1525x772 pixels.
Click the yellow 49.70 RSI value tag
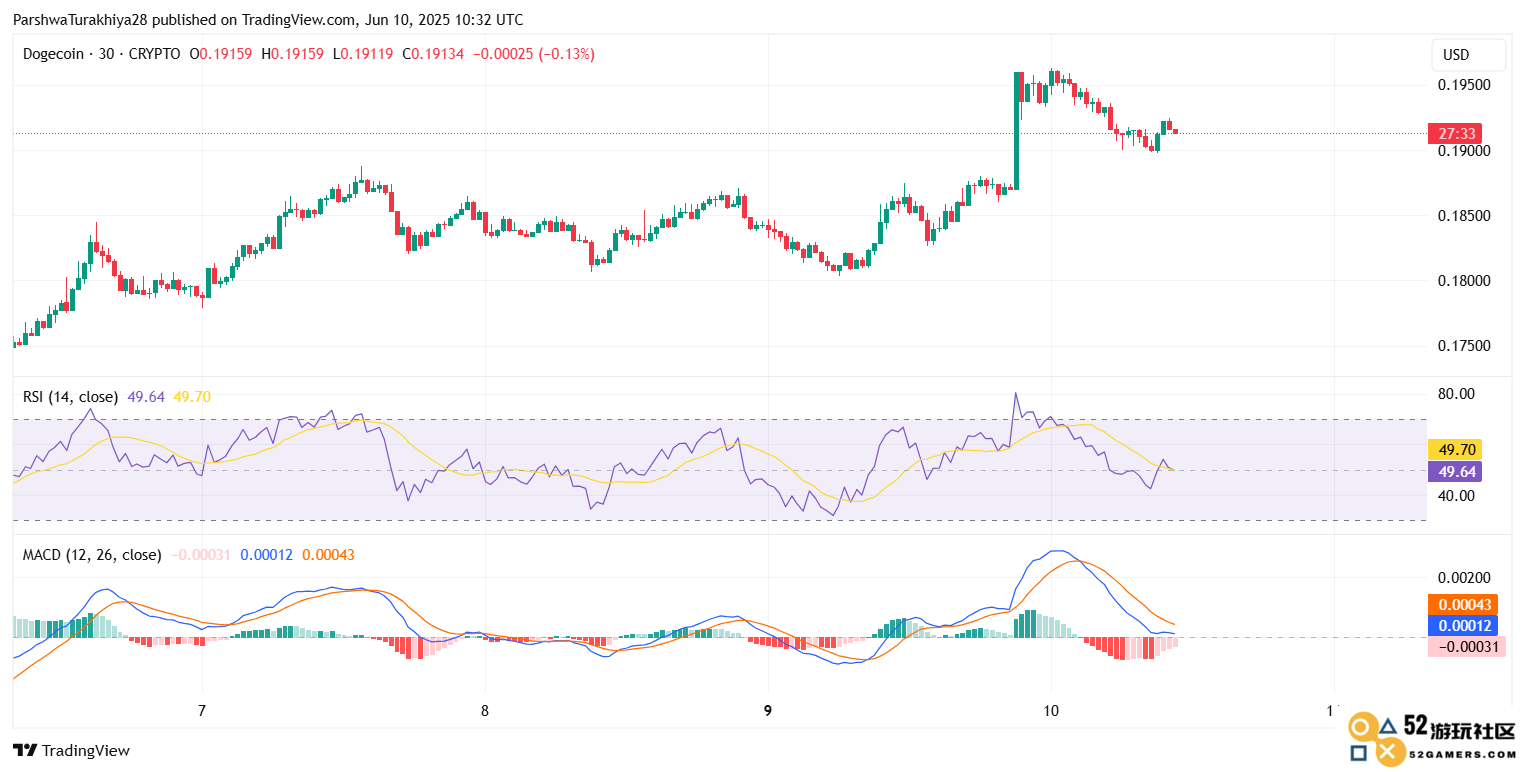[1453, 449]
